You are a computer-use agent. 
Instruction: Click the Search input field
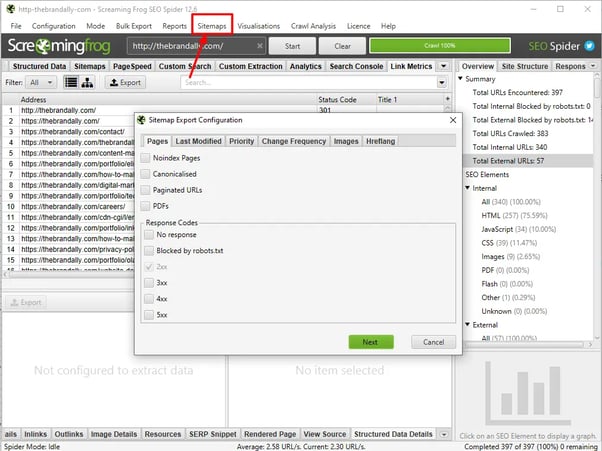point(308,82)
